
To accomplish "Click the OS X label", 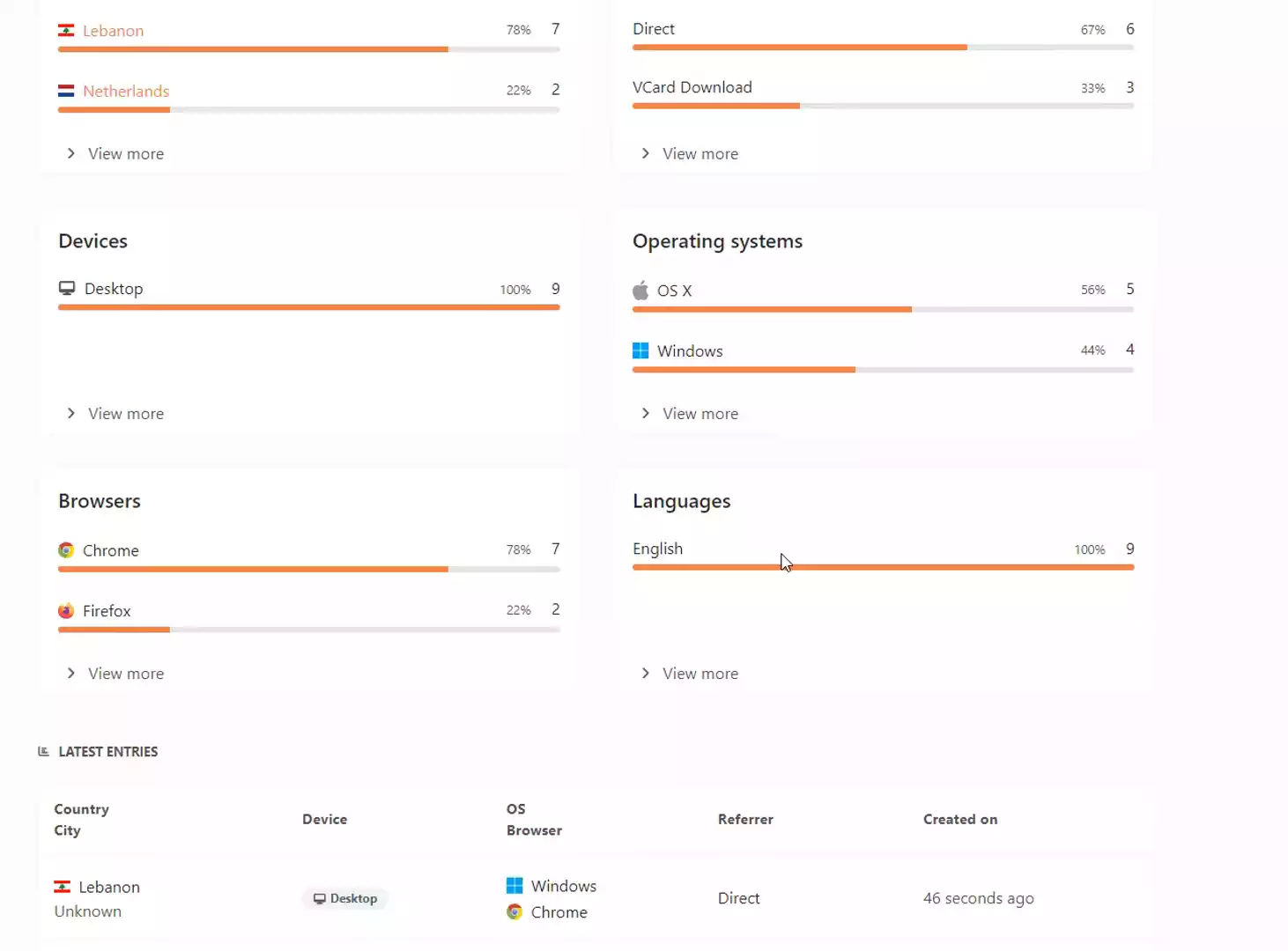I will coord(675,291).
